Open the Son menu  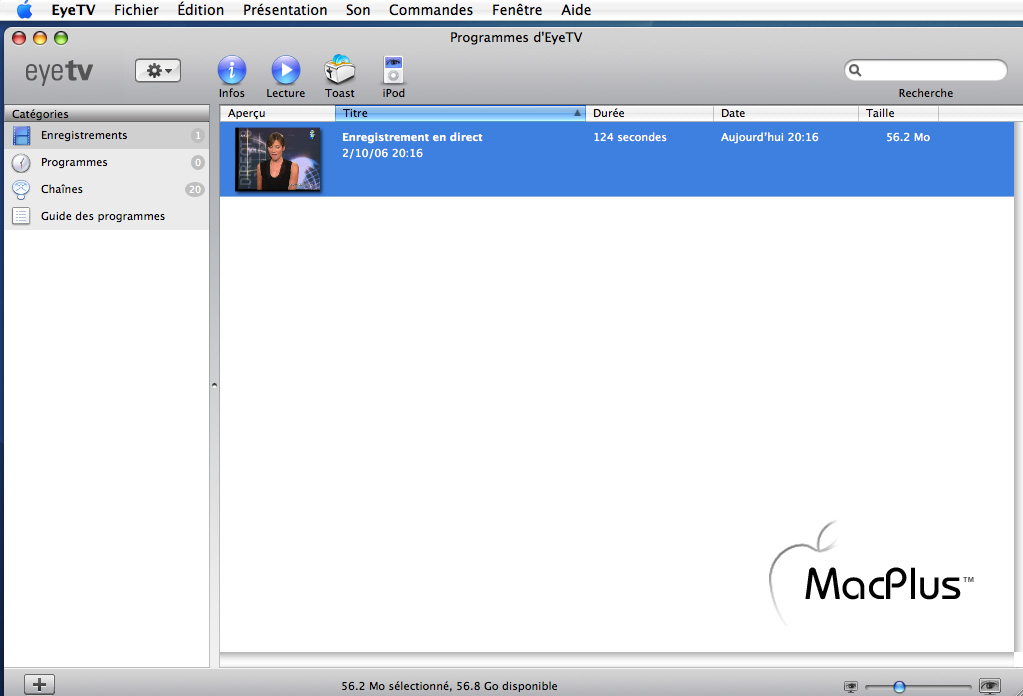pyautogui.click(x=358, y=10)
